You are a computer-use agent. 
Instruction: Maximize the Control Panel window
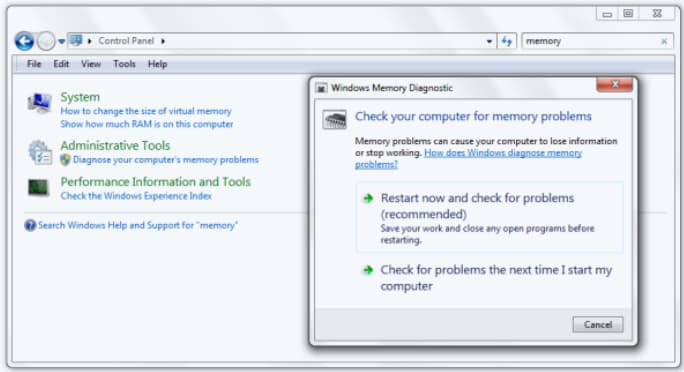click(628, 14)
